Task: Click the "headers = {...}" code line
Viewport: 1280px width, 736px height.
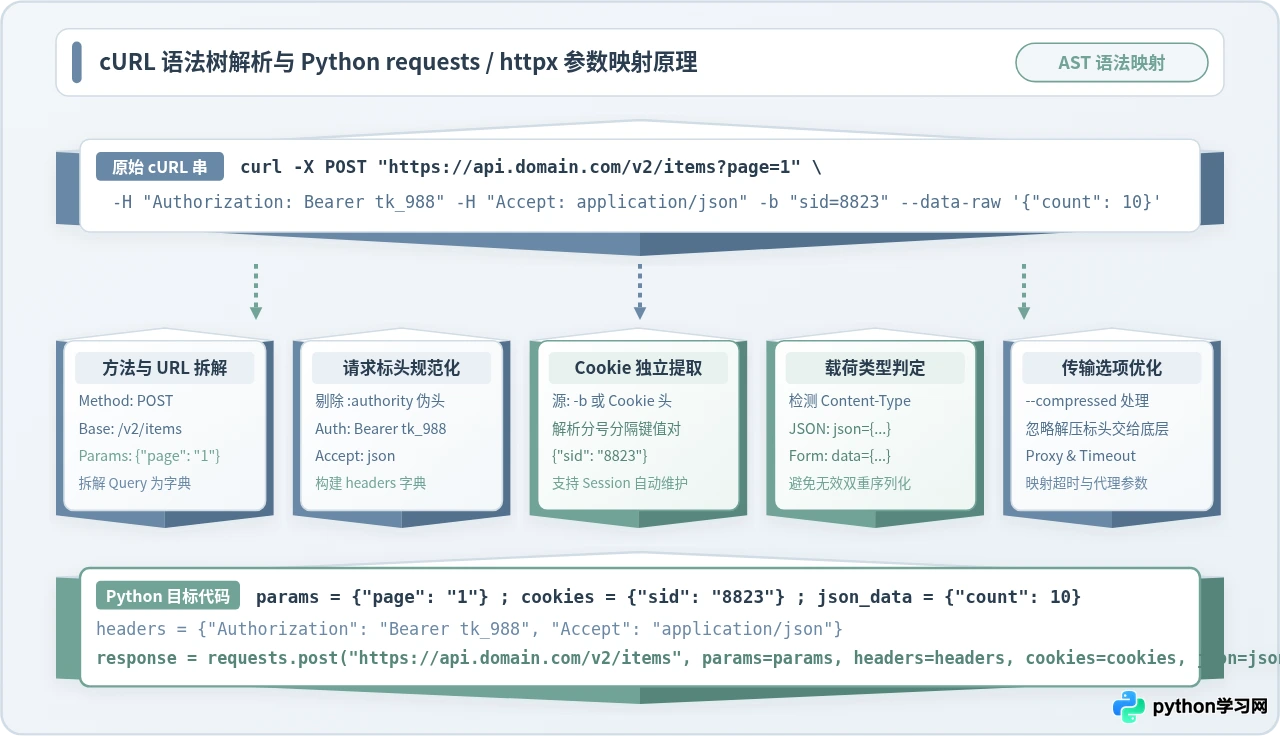Action: [x=470, y=629]
